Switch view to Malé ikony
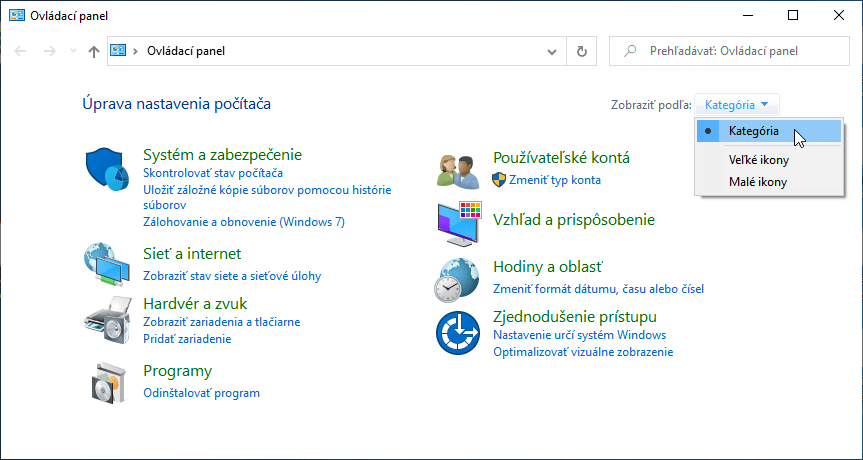This screenshot has width=863, height=460. (757, 182)
